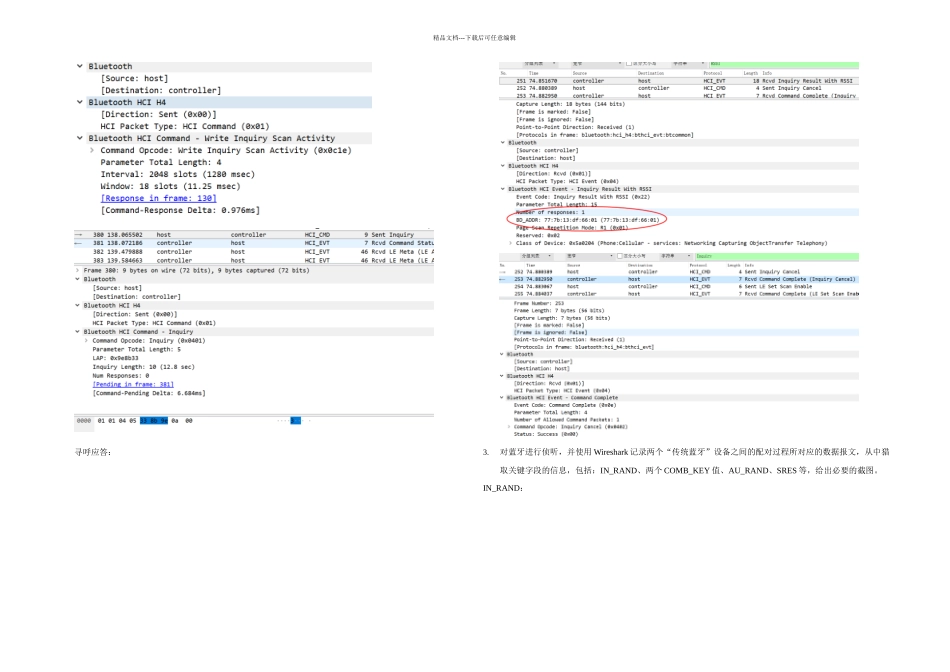This screenshot has height=672, width=950.
Task: Expand 'Command Opcode: Inquiry Cancel (0x0402)' entry
Action: [508, 427]
